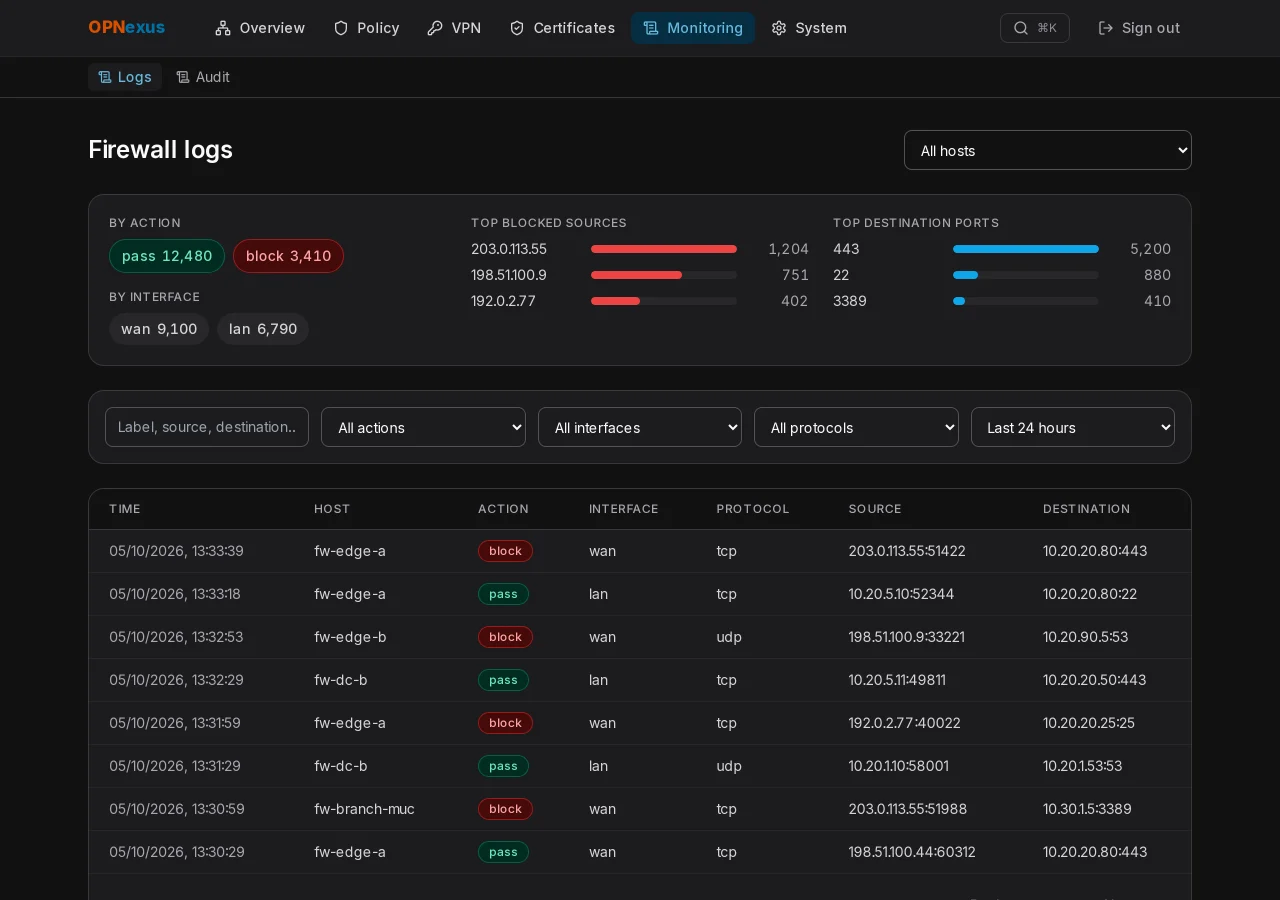Click the block badge in the 13:33:39 row
Viewport: 1280px width, 900px height.
point(505,551)
